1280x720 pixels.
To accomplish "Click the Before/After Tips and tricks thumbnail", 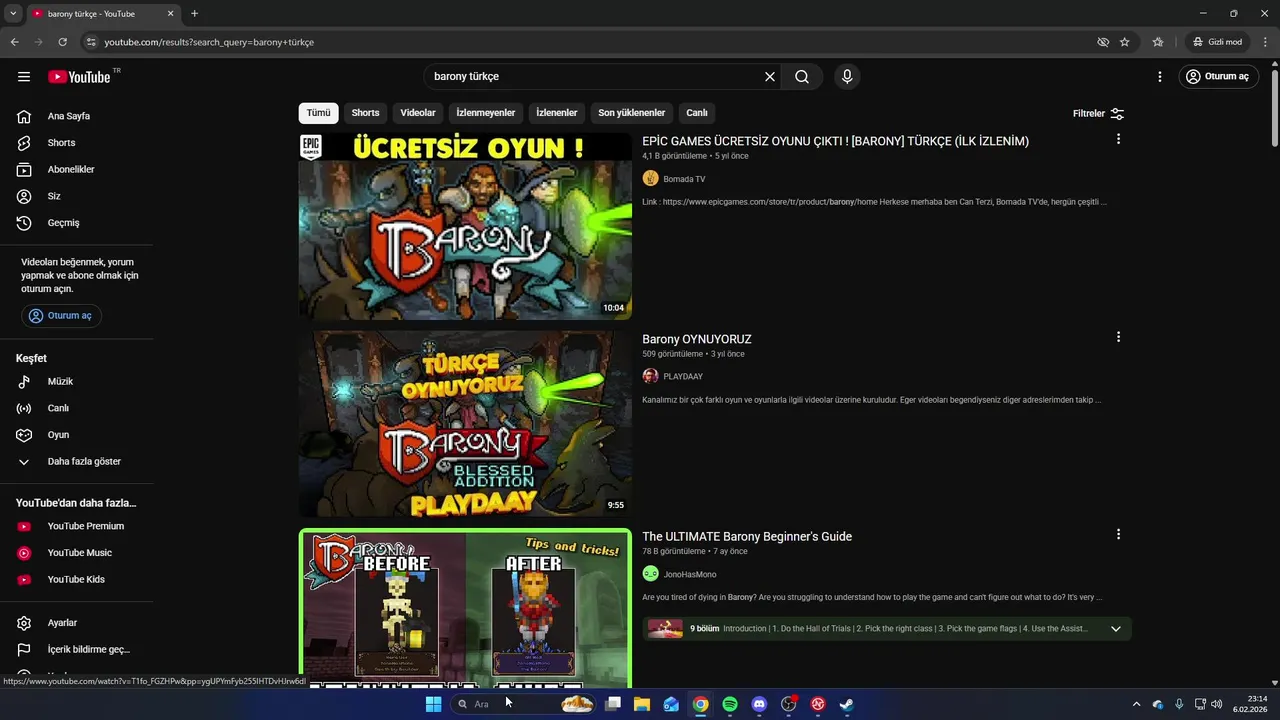I will (465, 608).
